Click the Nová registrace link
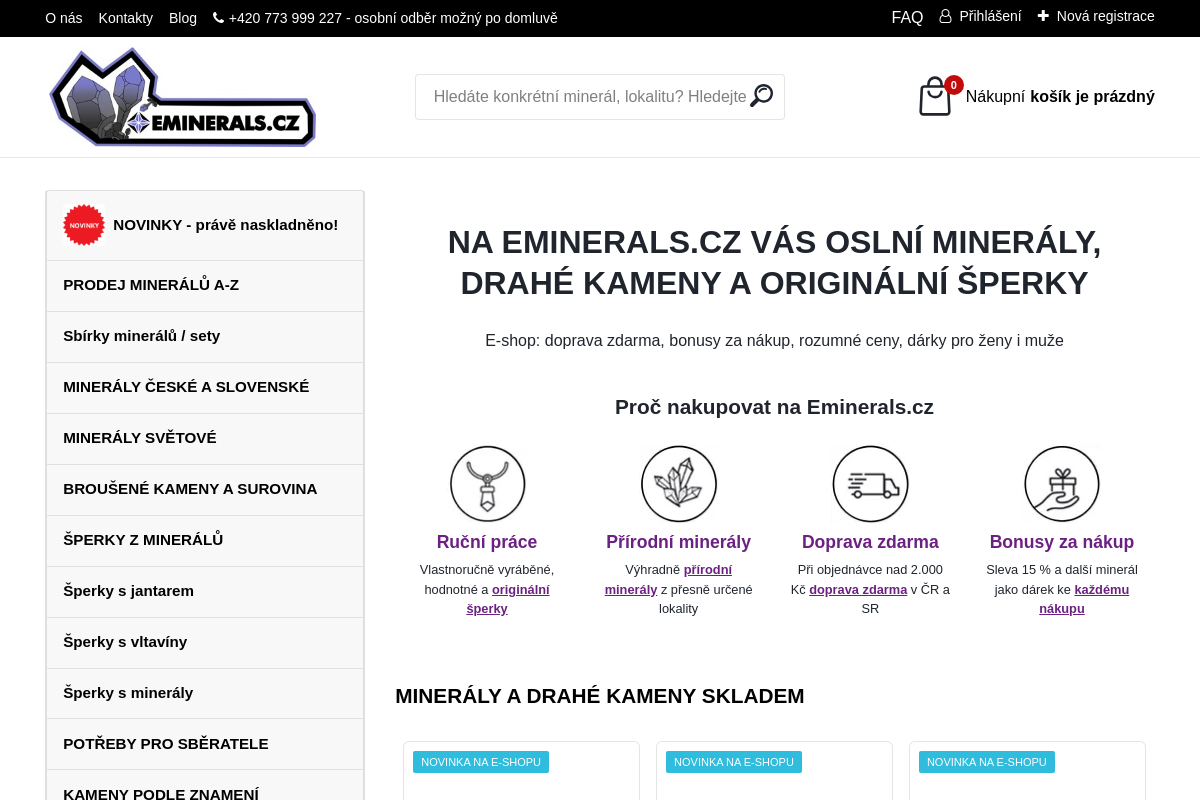This screenshot has height=800, width=1200. 1105,16
